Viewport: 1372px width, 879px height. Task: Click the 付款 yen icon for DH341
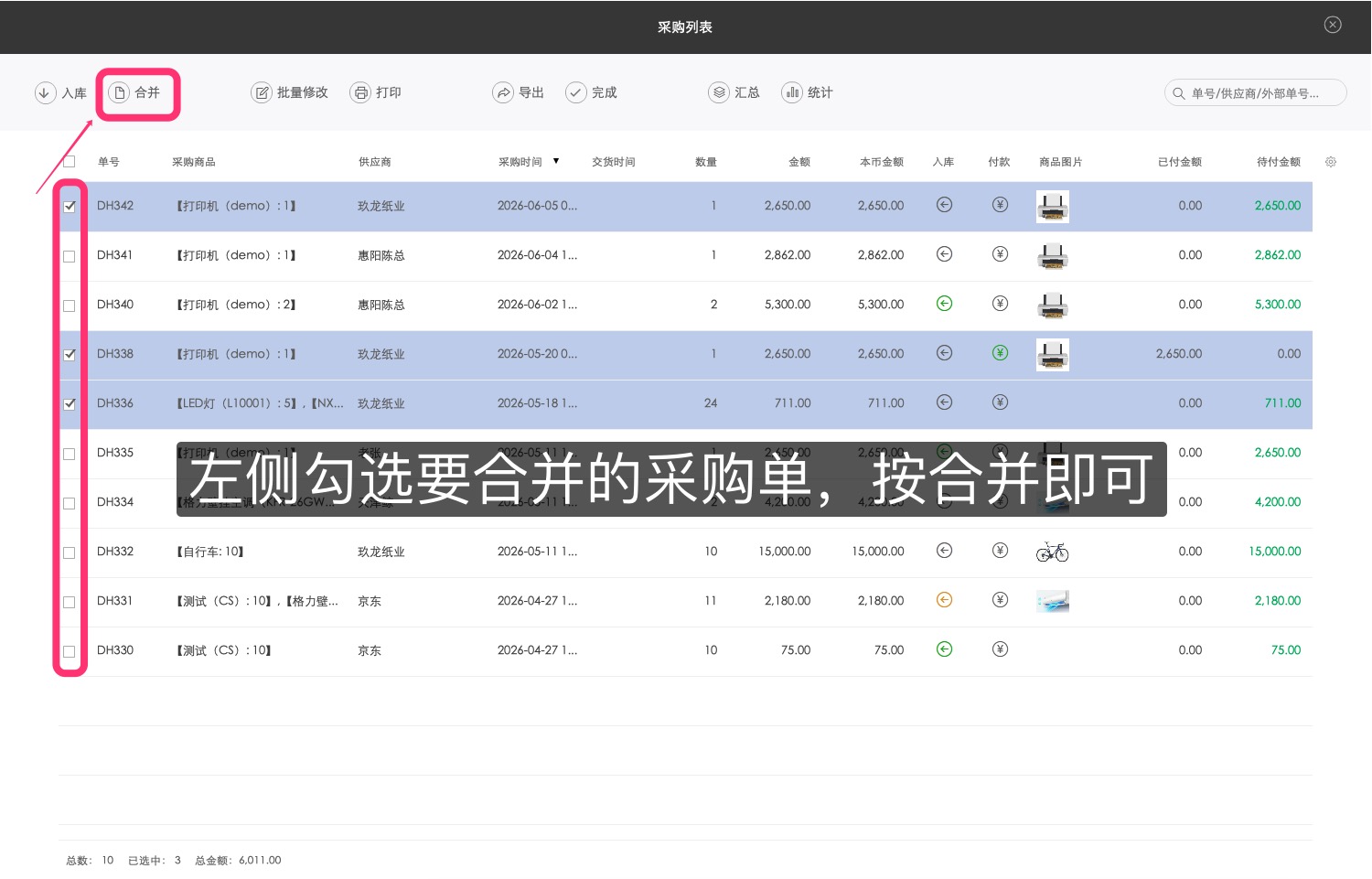(x=1001, y=254)
